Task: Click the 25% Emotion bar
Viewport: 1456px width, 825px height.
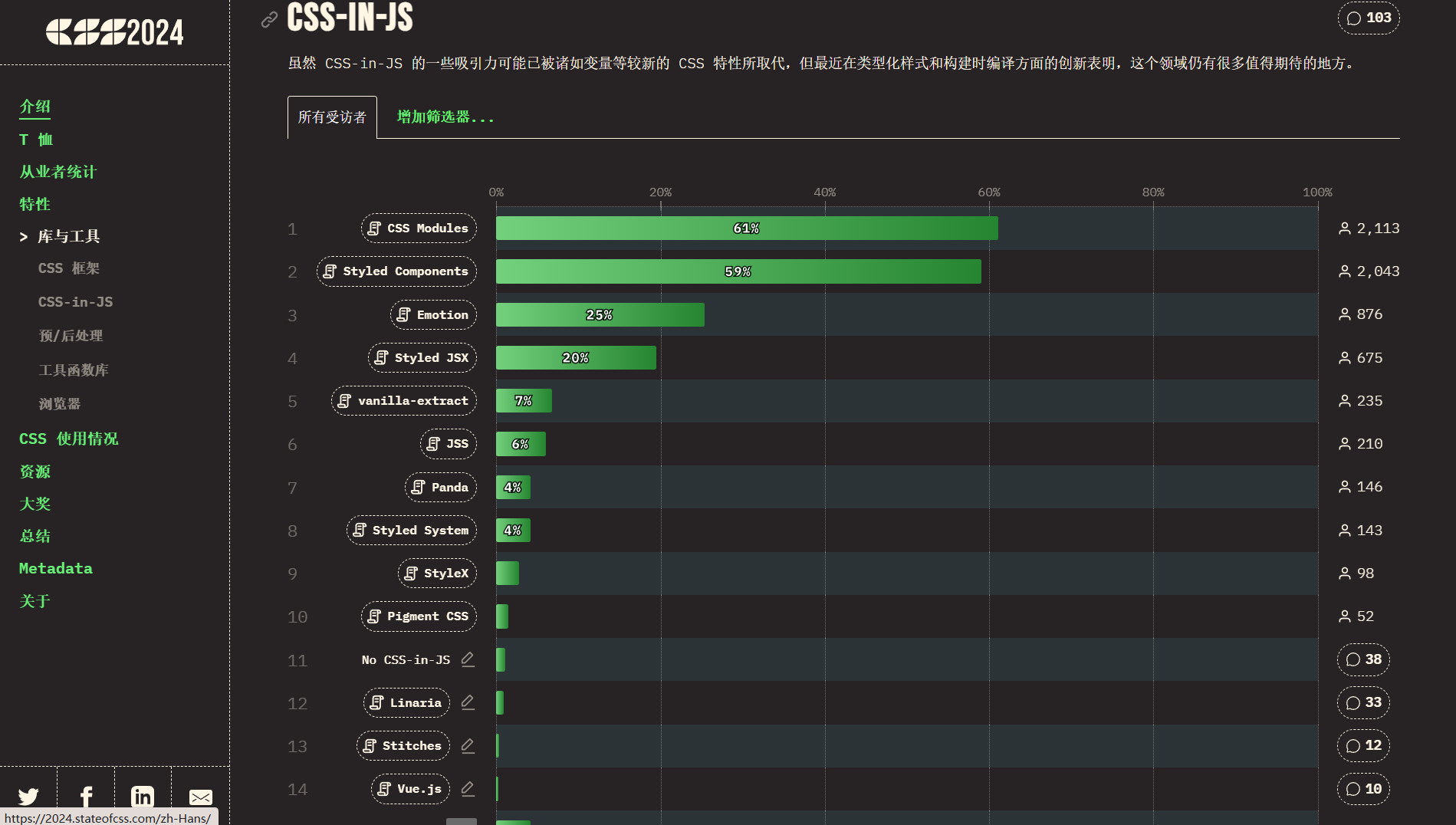Action: tap(600, 315)
